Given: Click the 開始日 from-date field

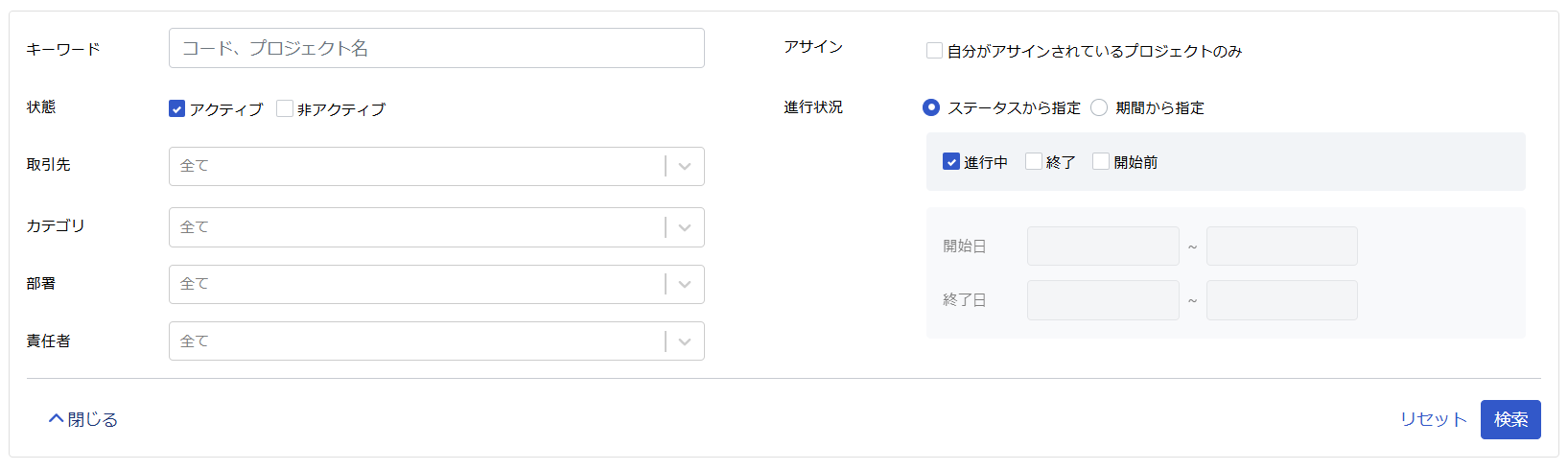Looking at the screenshot, I should [1103, 247].
